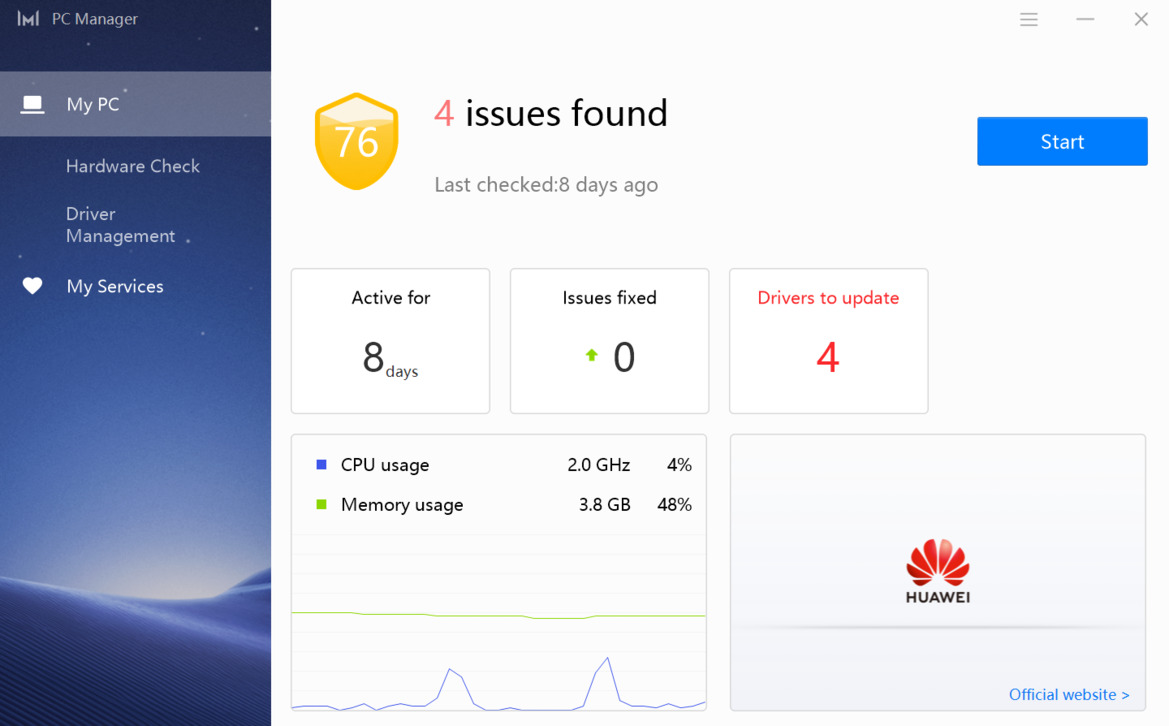Image resolution: width=1169 pixels, height=726 pixels.
Task: Open the Official website link
Action: [x=1069, y=695]
